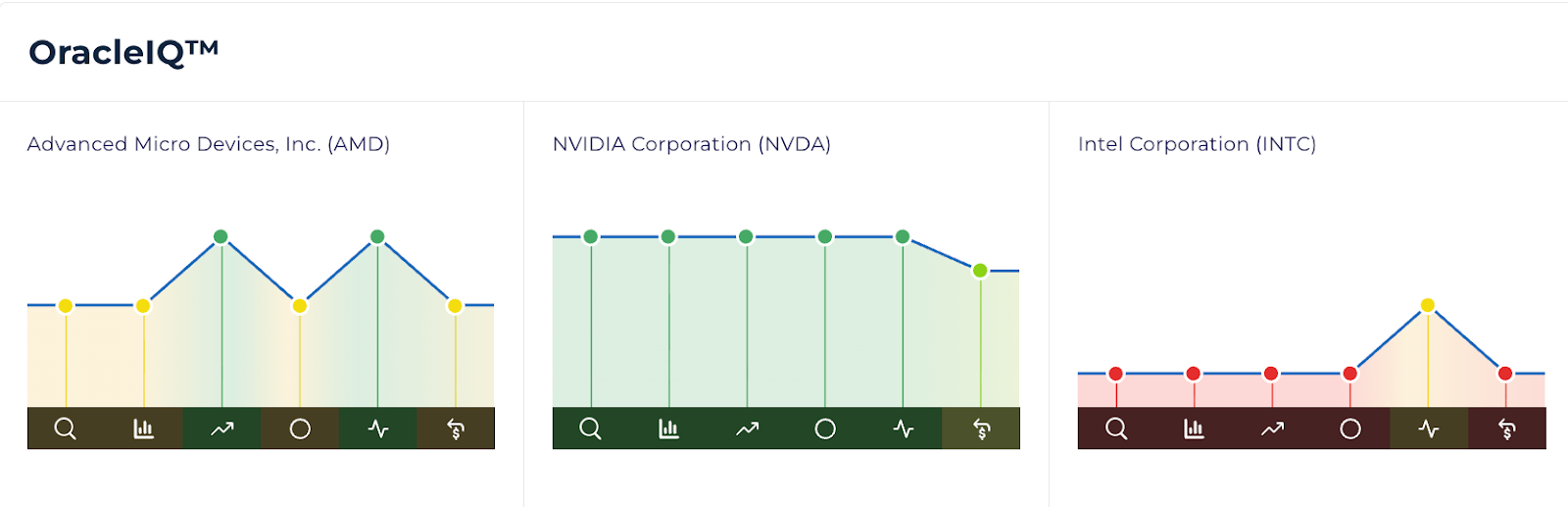Click the bar chart icon under AMD
This screenshot has height=507, width=1568.
(x=143, y=429)
